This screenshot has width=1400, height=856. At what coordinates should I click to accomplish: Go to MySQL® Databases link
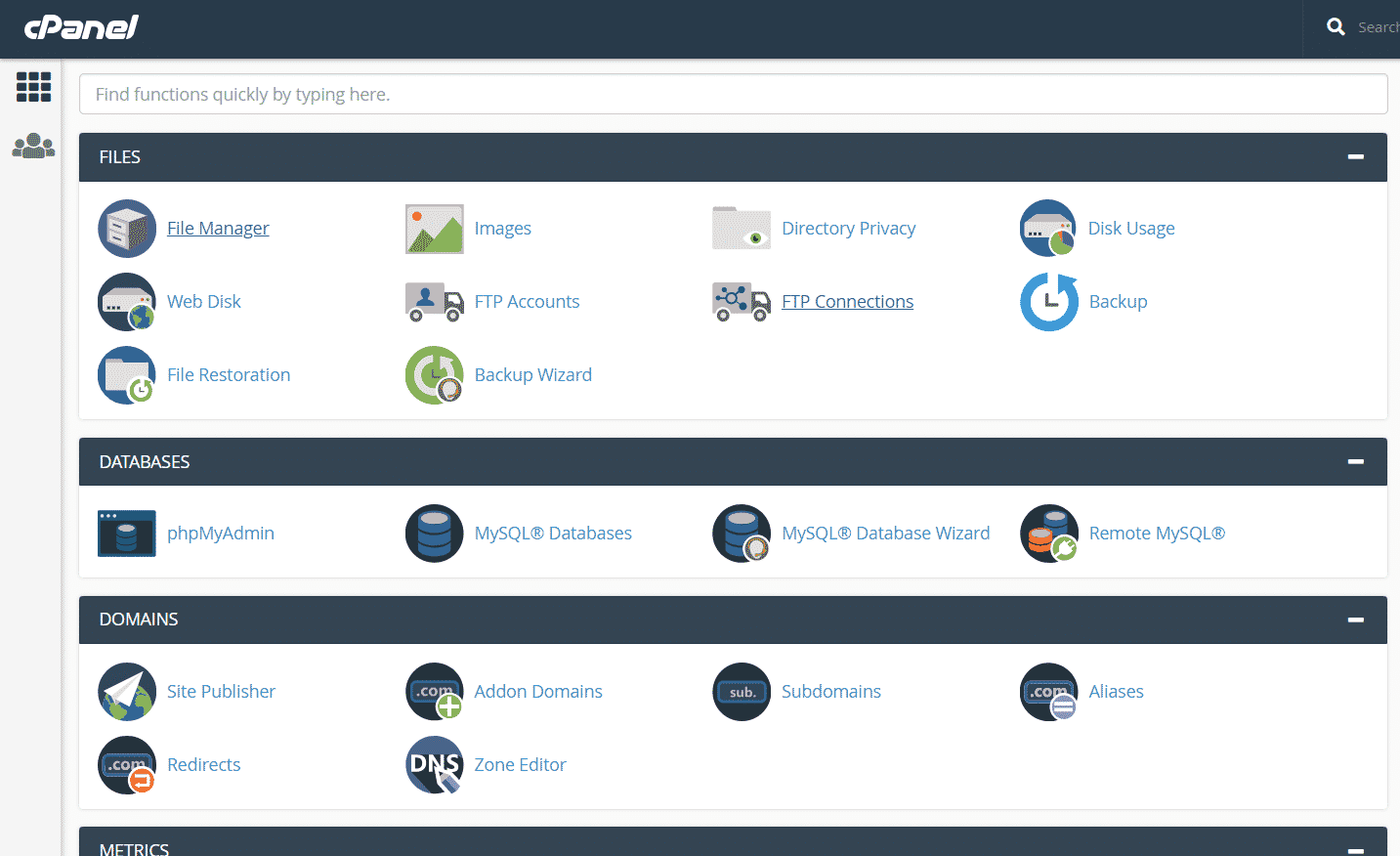553,534
